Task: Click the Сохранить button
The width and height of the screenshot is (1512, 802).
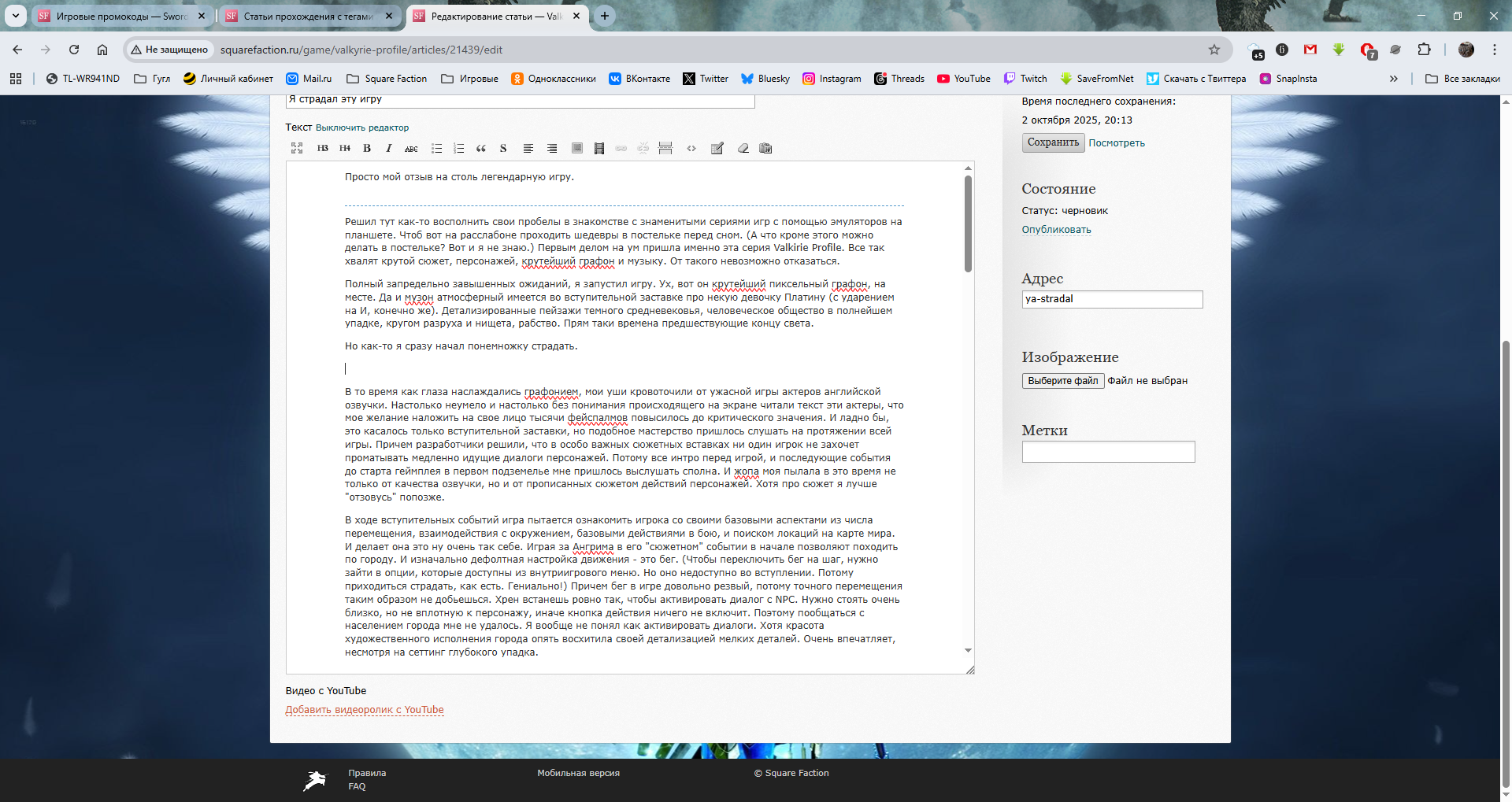Action: tap(1053, 142)
